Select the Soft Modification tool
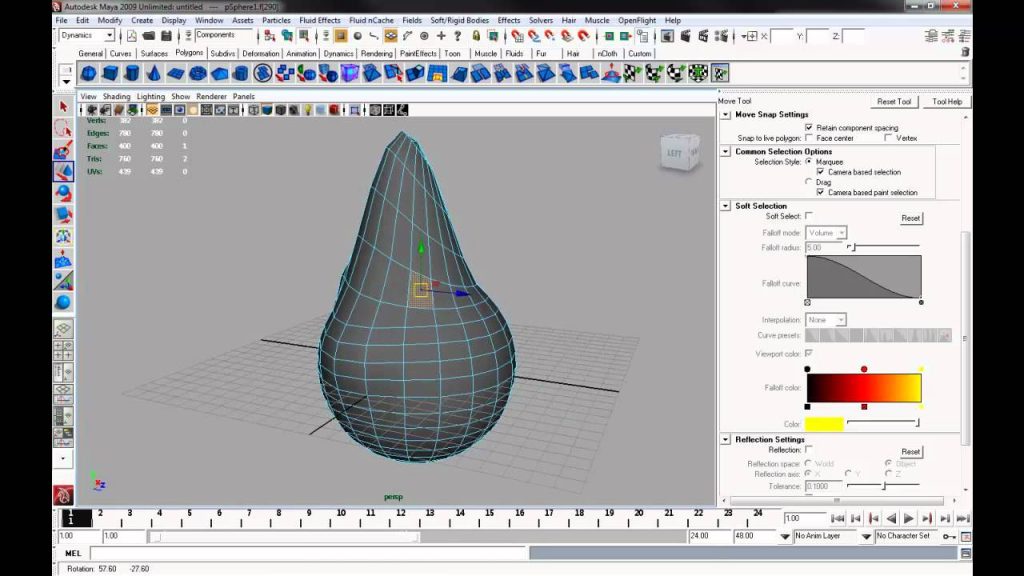This screenshot has width=1024, height=576. tap(63, 259)
